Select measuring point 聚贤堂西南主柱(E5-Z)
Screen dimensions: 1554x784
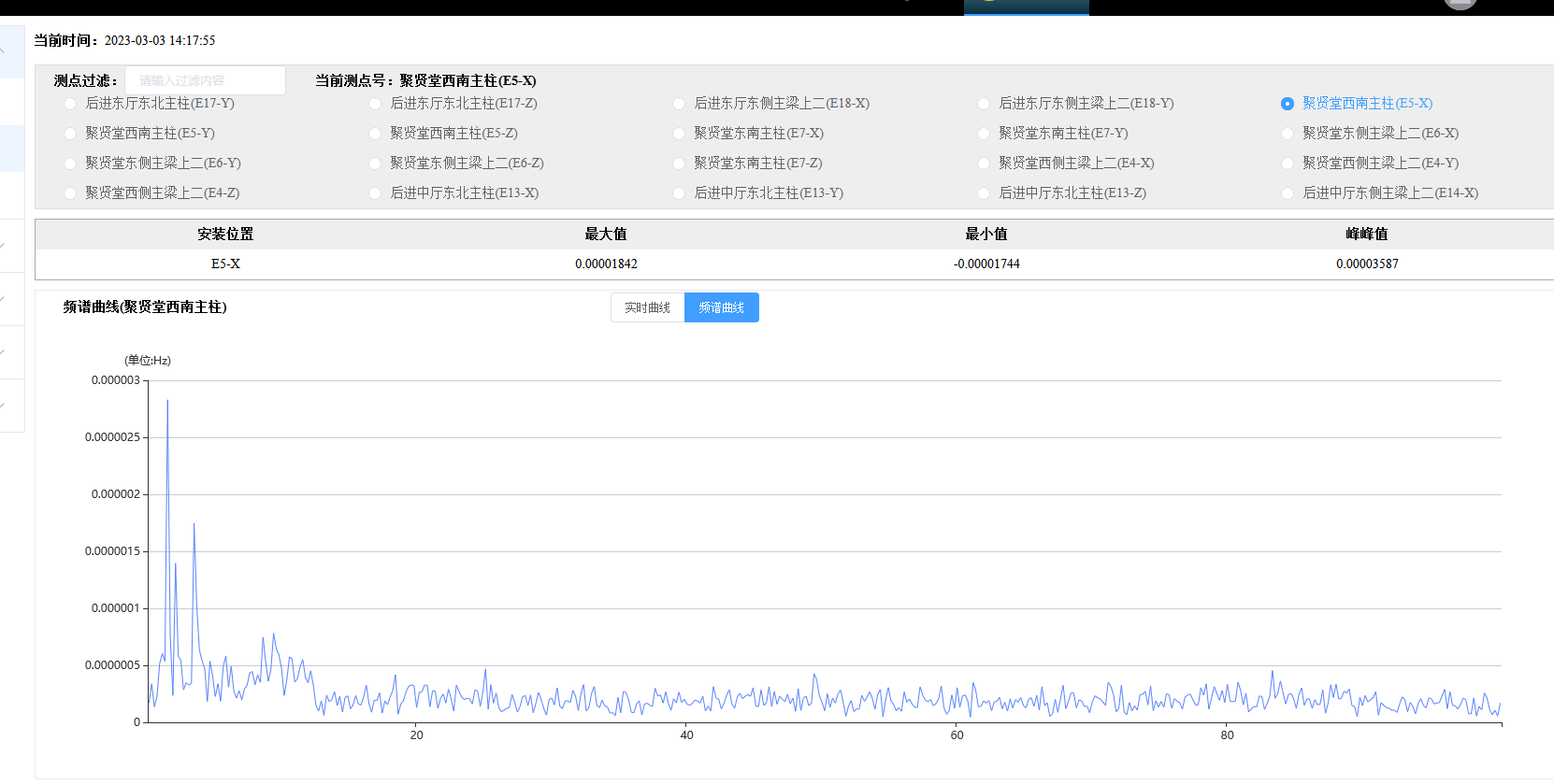click(x=375, y=134)
